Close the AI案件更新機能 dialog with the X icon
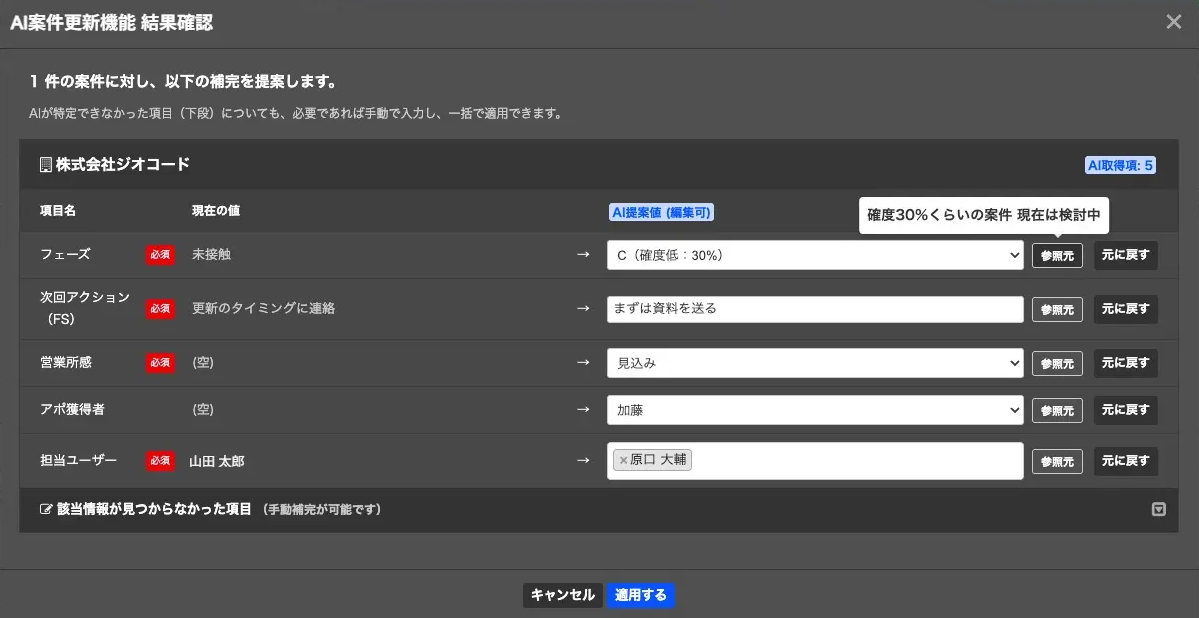This screenshot has width=1199, height=618. click(1173, 22)
